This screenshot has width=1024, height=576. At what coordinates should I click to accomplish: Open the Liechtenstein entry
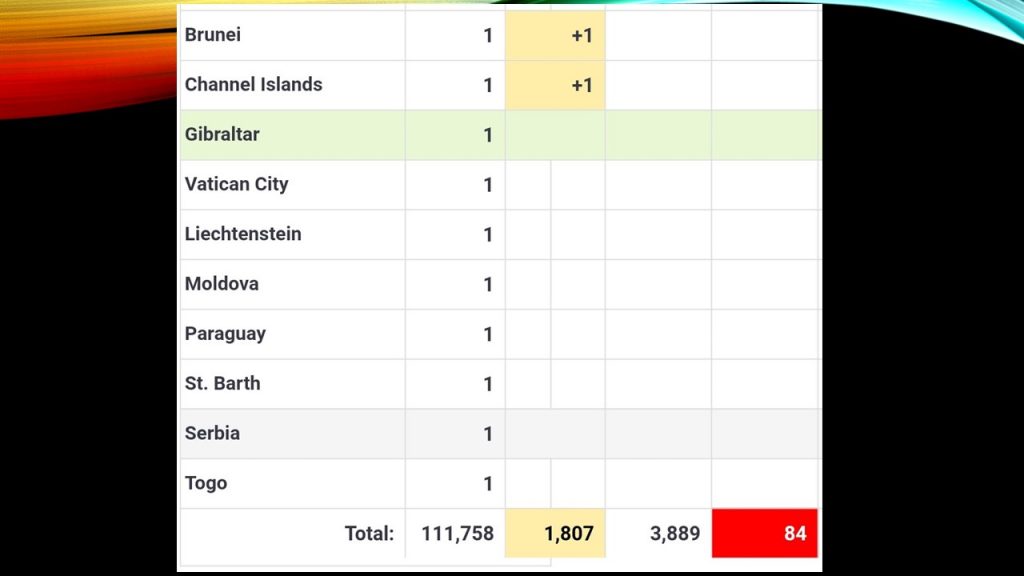243,234
